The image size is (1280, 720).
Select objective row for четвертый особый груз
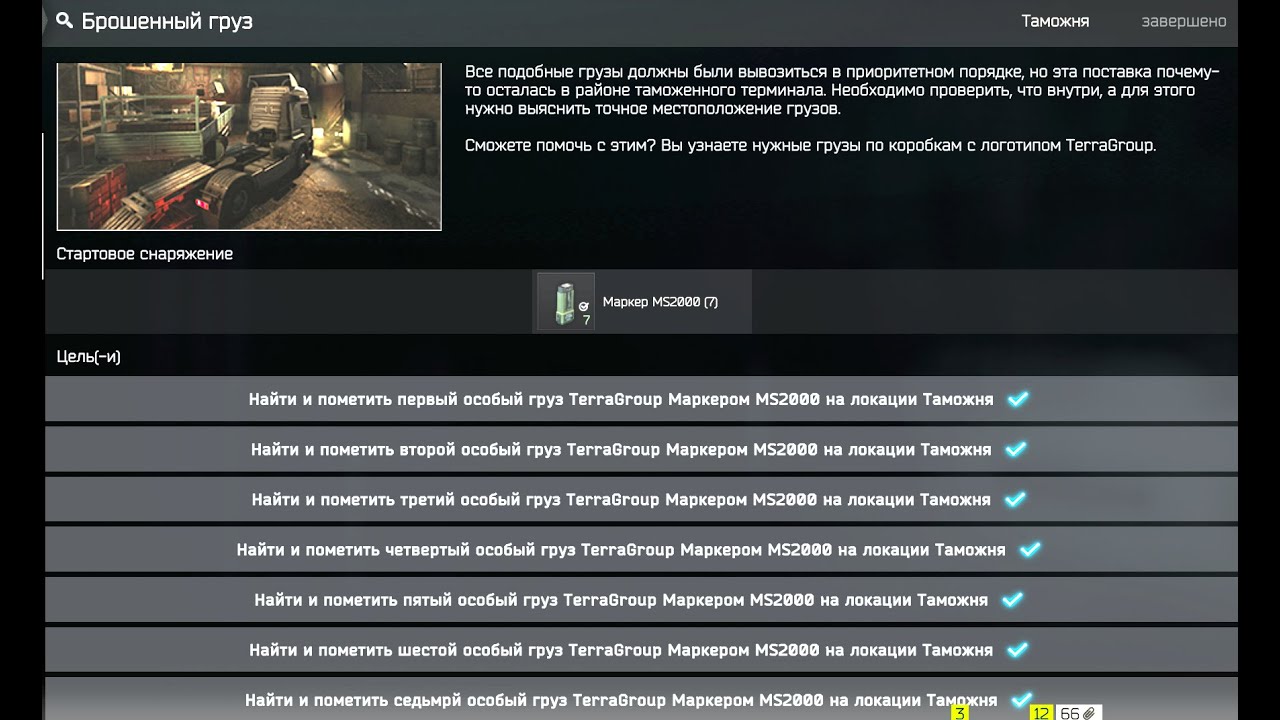(x=641, y=549)
